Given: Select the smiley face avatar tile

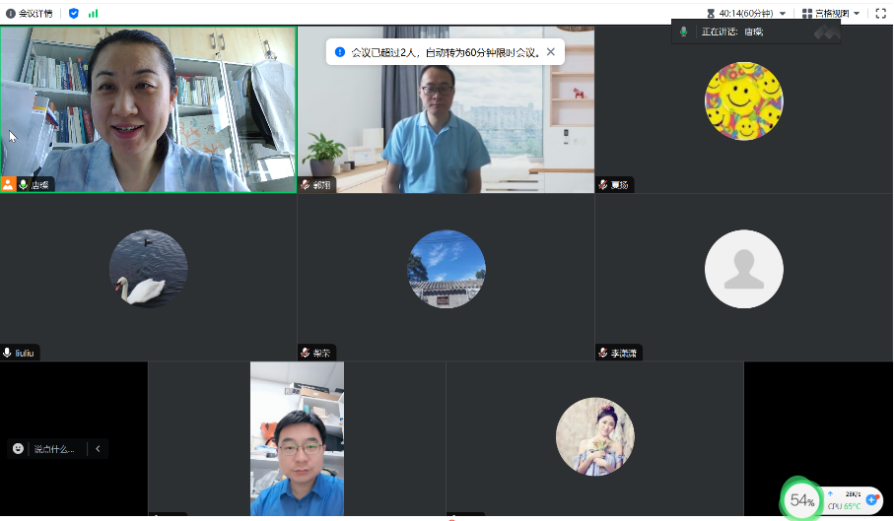Looking at the screenshot, I should click(743, 101).
